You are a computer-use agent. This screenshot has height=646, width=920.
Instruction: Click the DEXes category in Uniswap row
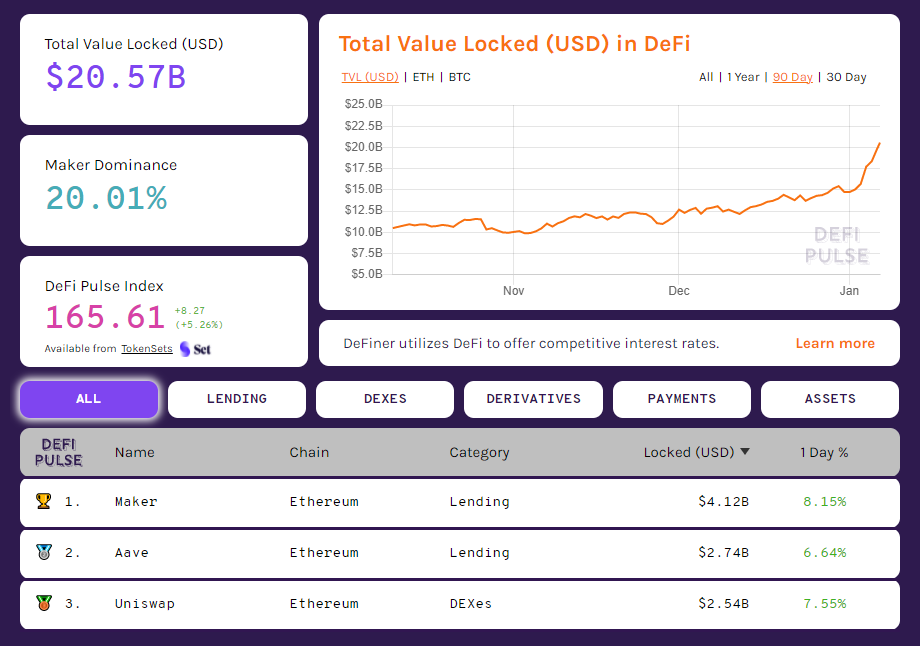tap(471, 604)
